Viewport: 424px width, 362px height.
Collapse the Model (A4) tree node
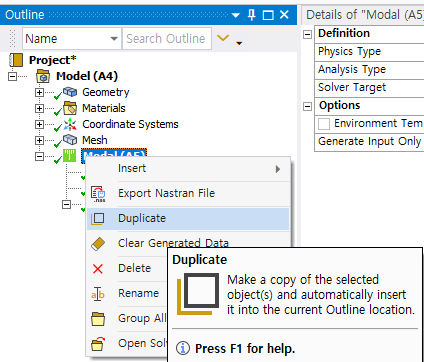point(12,76)
